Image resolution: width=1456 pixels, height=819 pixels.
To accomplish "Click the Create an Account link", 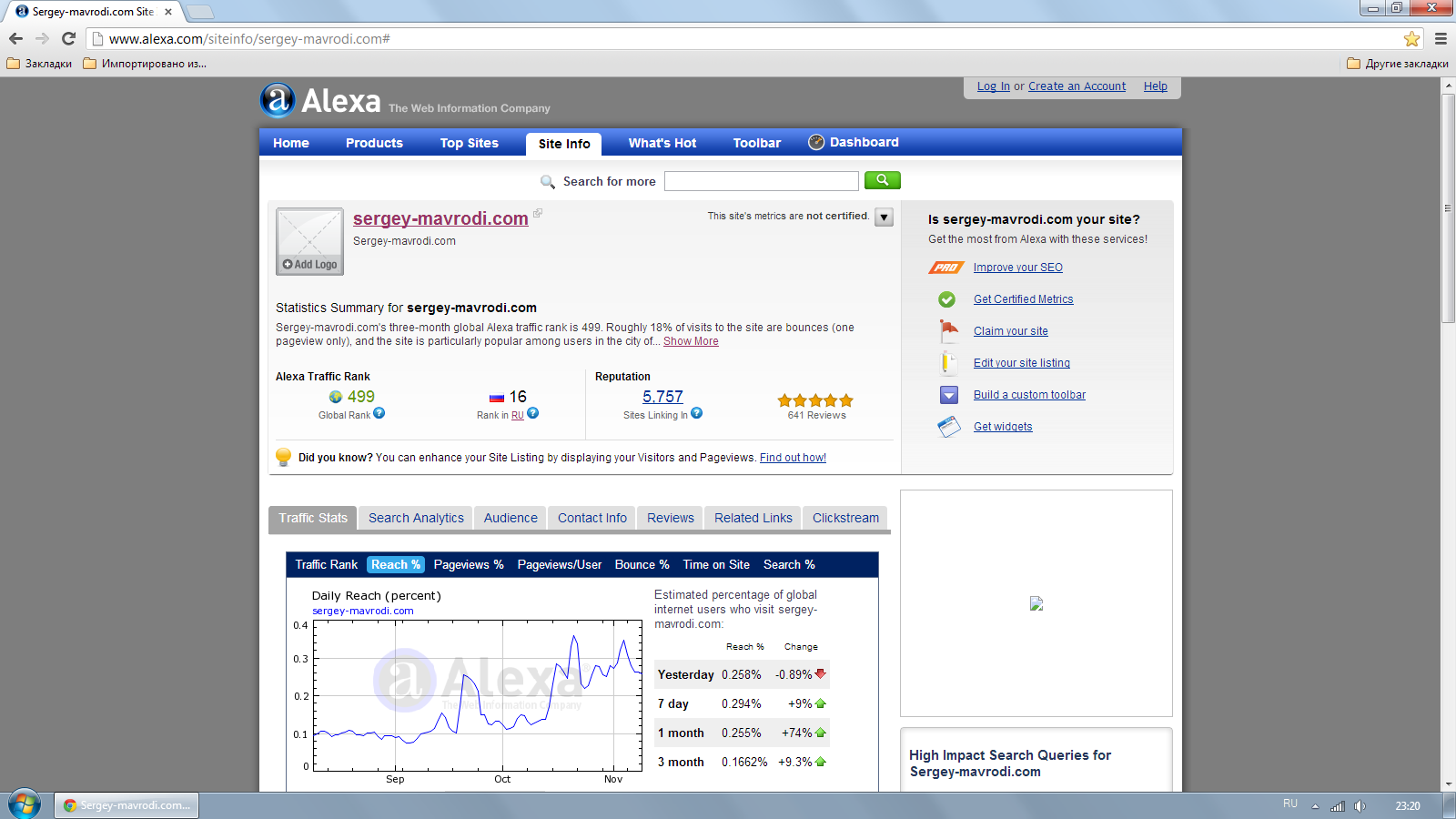I will tap(1077, 86).
